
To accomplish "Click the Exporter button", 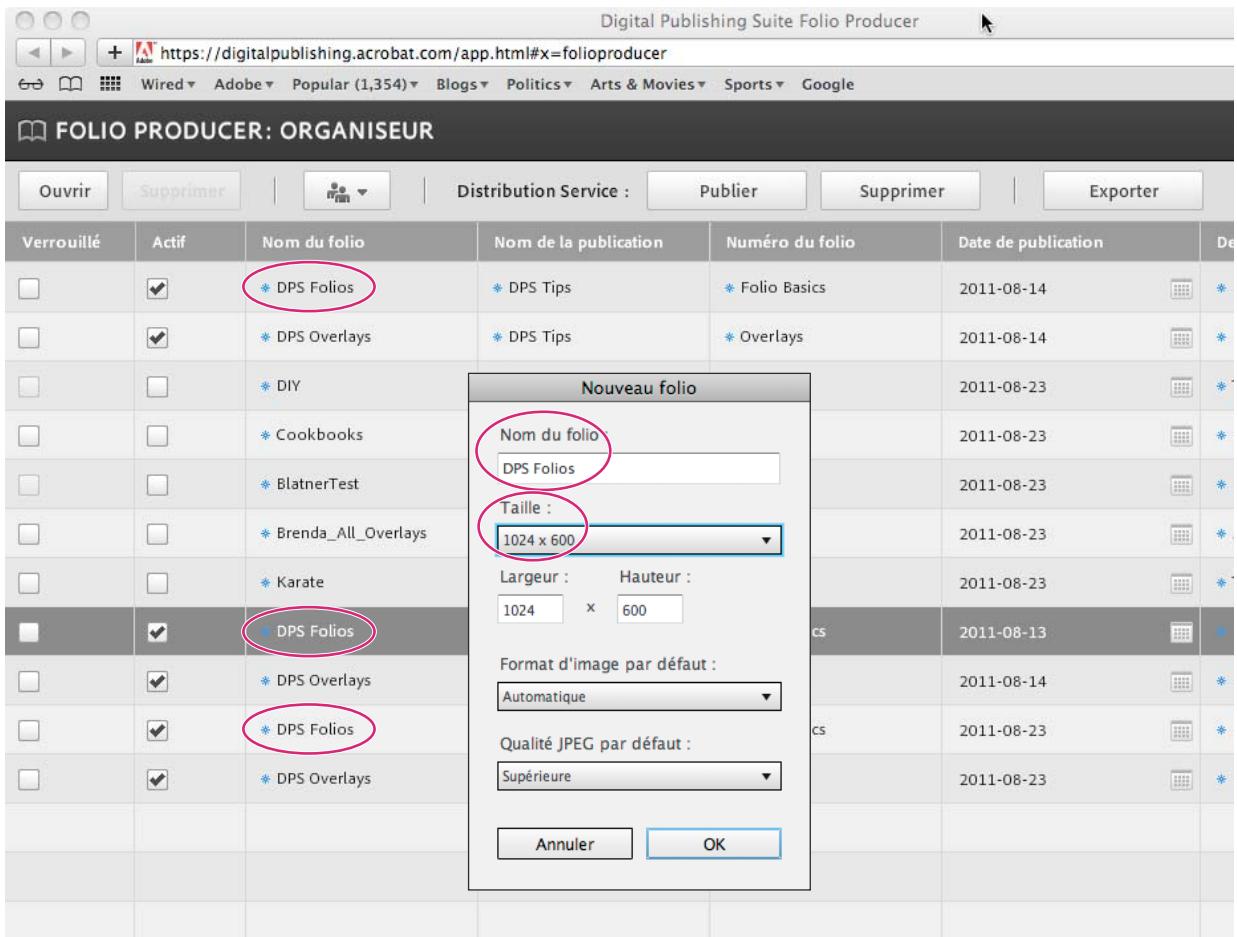I will tap(1124, 191).
